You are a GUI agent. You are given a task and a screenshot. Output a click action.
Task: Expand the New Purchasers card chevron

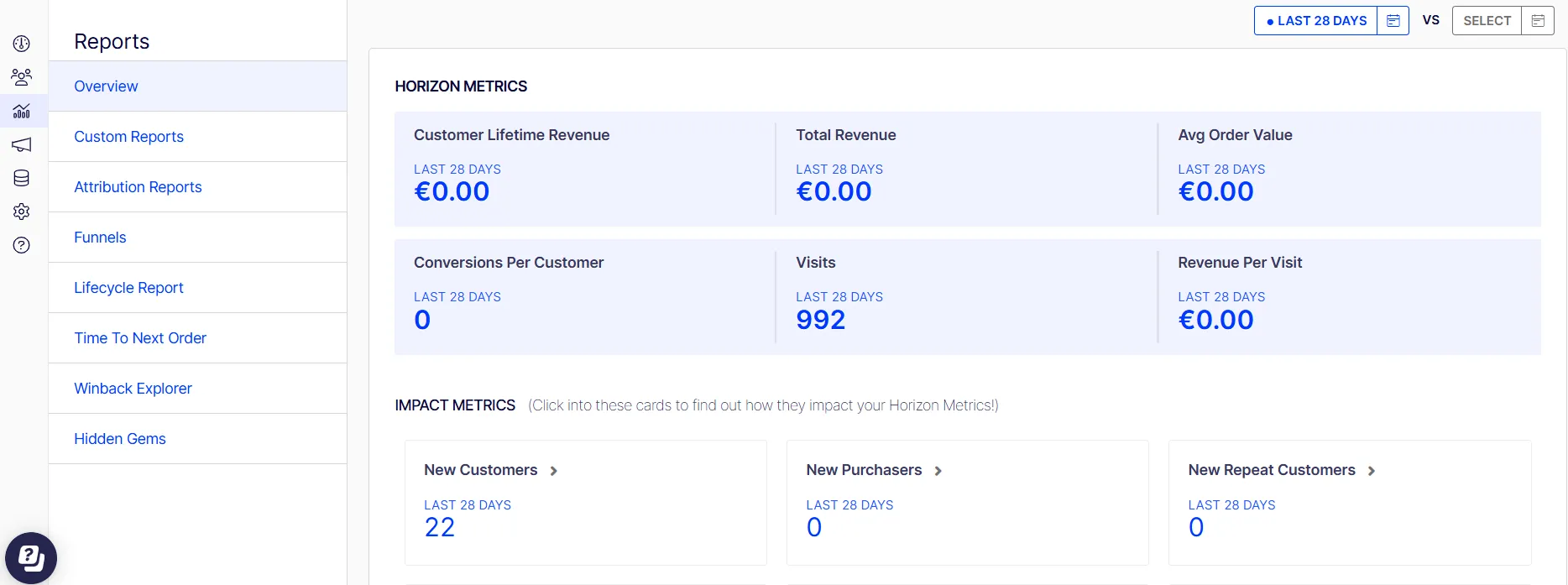click(x=938, y=471)
